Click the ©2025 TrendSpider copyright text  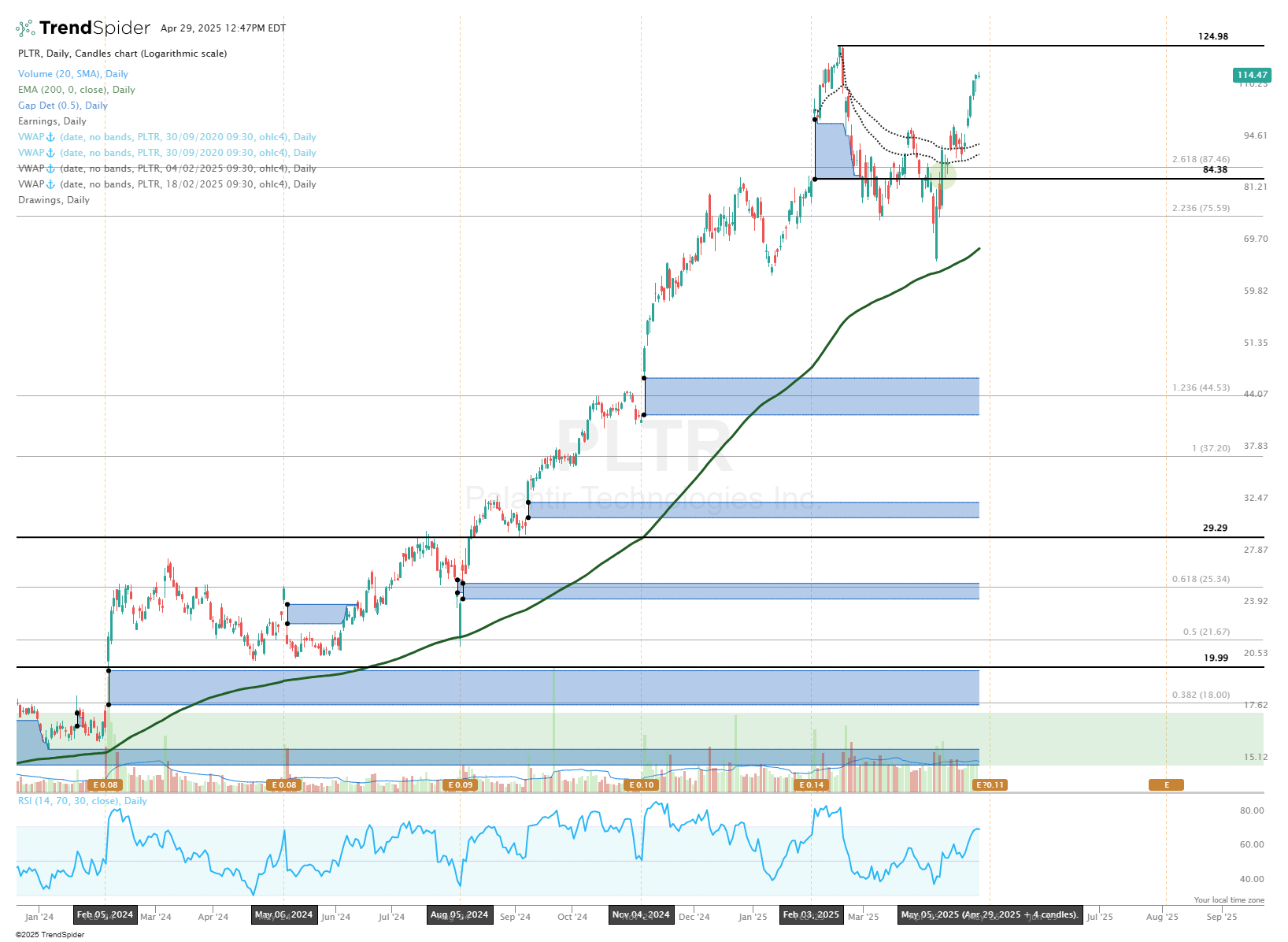click(x=50, y=935)
